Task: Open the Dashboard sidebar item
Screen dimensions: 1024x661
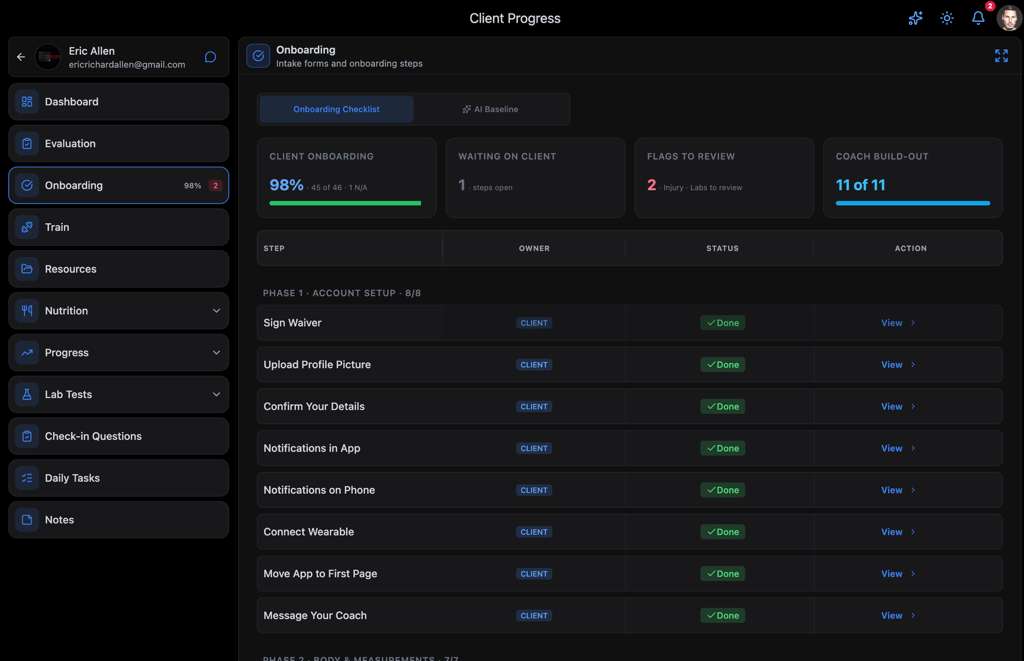Action: [x=118, y=102]
